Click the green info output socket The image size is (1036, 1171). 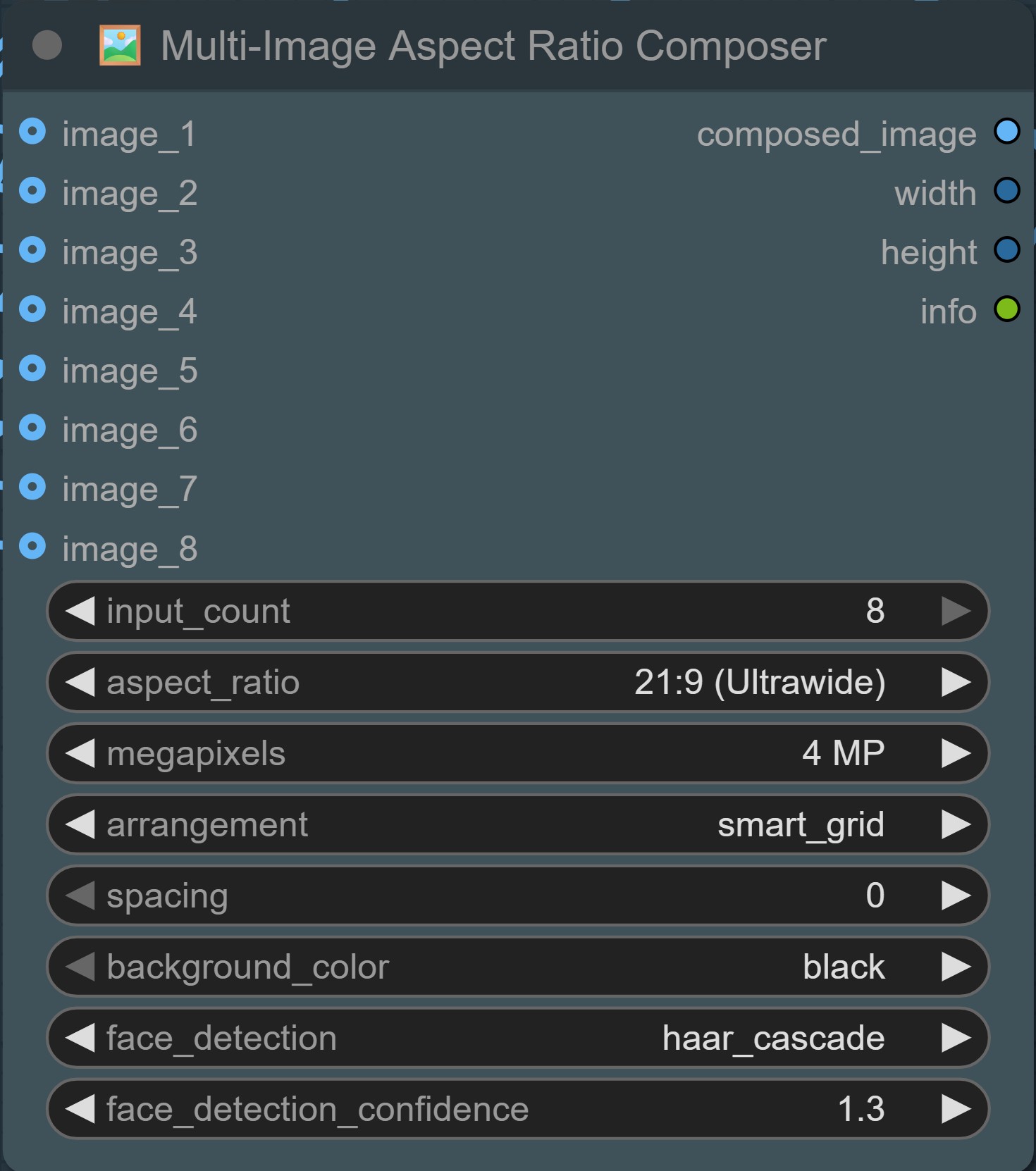tap(1006, 309)
